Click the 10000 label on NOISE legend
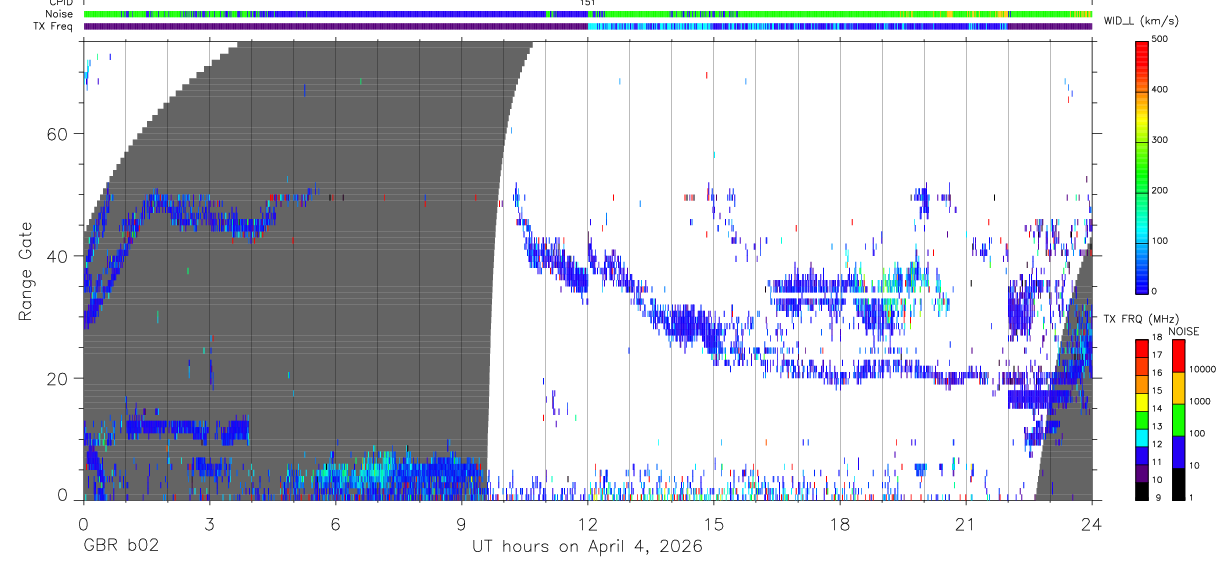The width and height of the screenshot is (1228, 567). (x=1202, y=371)
